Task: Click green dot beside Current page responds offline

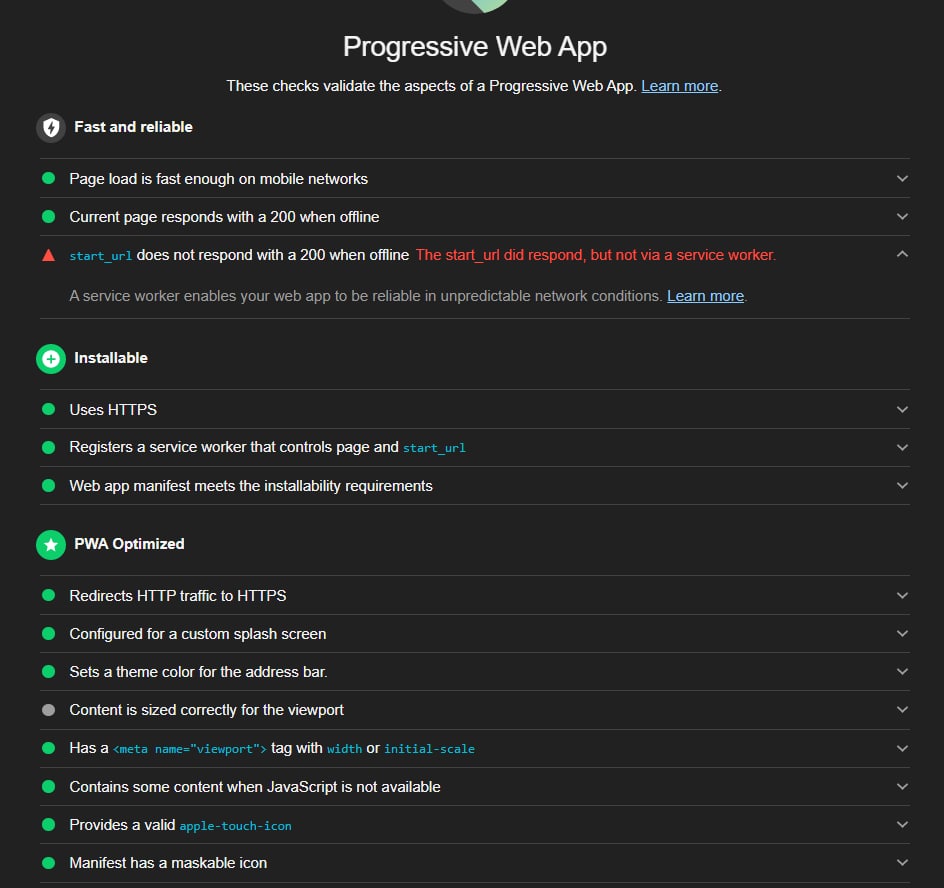Action: [x=49, y=216]
